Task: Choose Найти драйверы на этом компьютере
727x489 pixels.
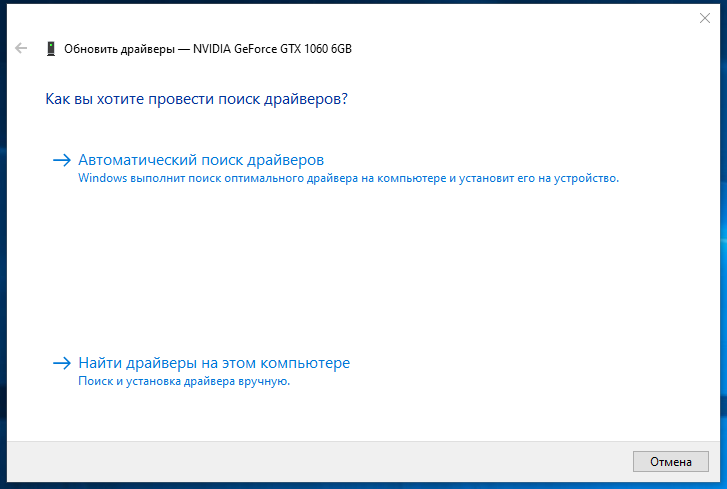Action: [214, 363]
